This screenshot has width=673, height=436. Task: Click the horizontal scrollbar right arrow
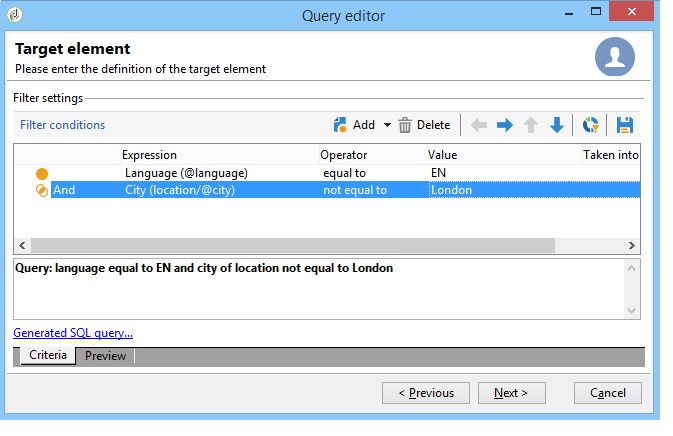point(631,245)
